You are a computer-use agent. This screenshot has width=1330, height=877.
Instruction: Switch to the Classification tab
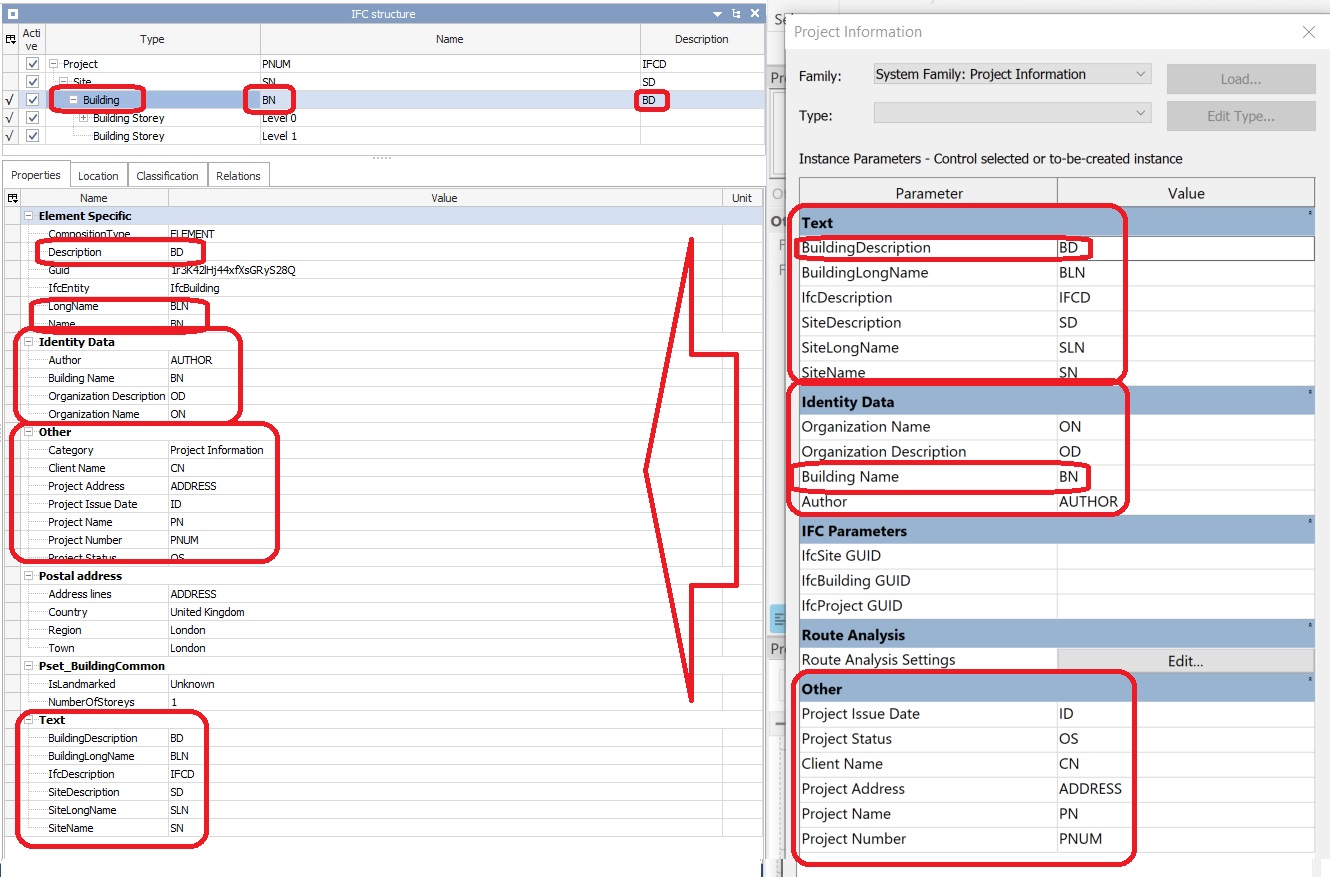pyautogui.click(x=167, y=174)
